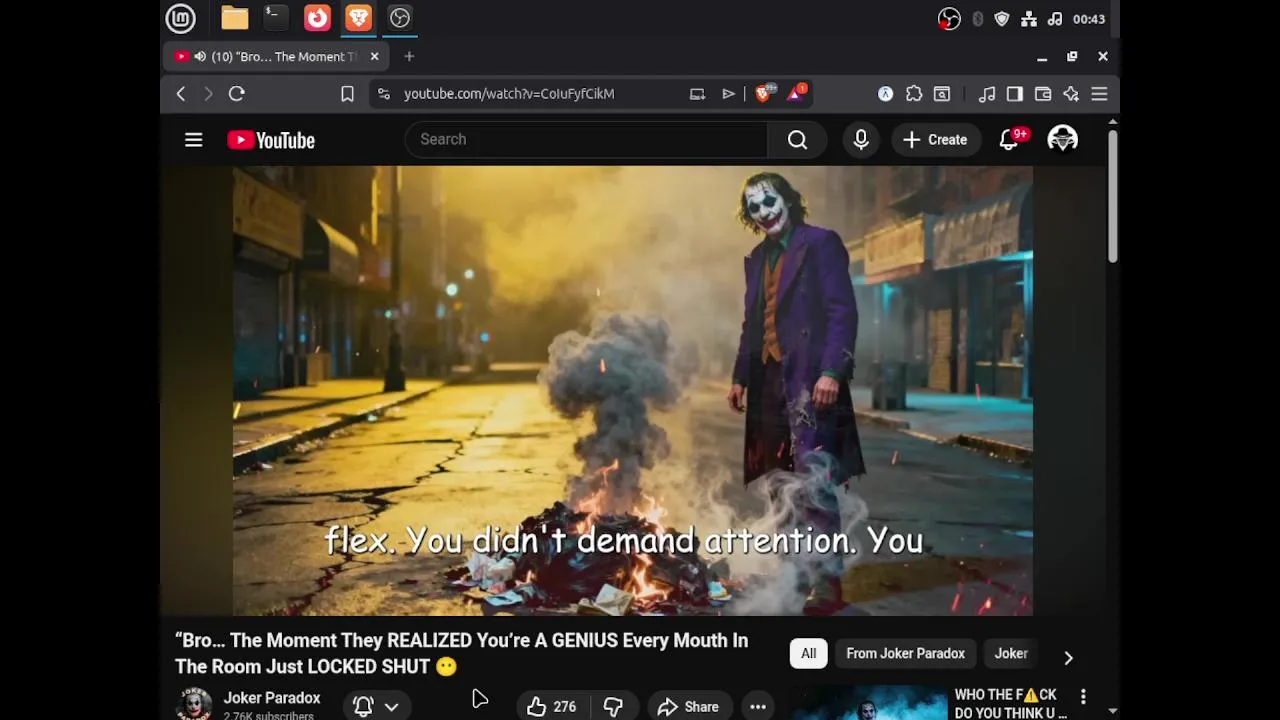Image resolution: width=1280 pixels, height=720 pixels.
Task: Open Joker Paradox channel avatar
Action: pyautogui.click(x=193, y=704)
